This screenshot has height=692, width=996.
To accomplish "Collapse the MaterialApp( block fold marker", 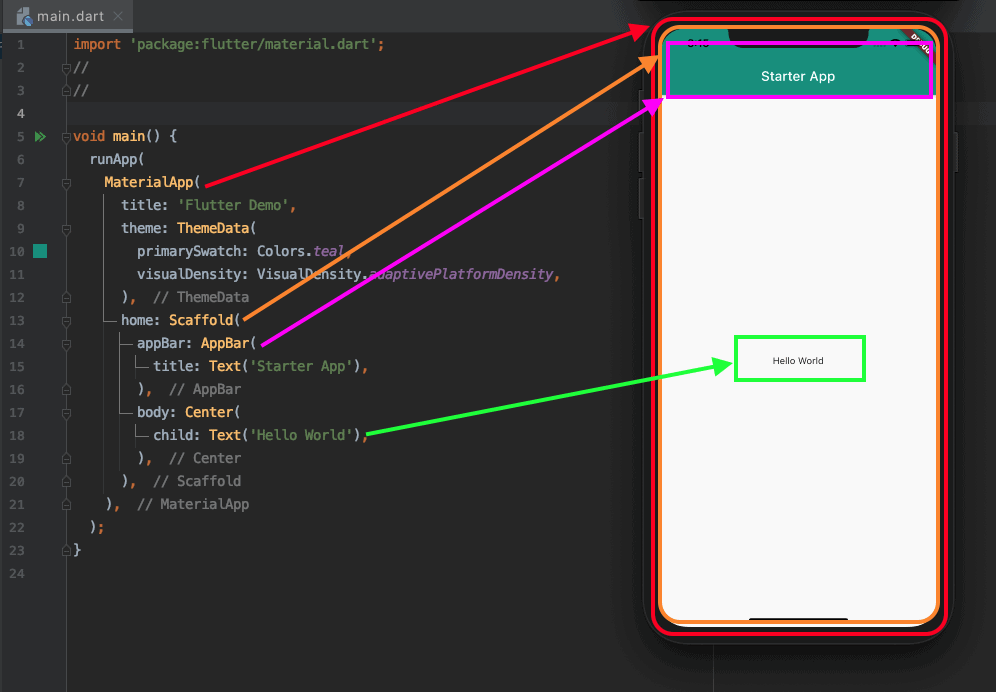I will [x=66, y=183].
